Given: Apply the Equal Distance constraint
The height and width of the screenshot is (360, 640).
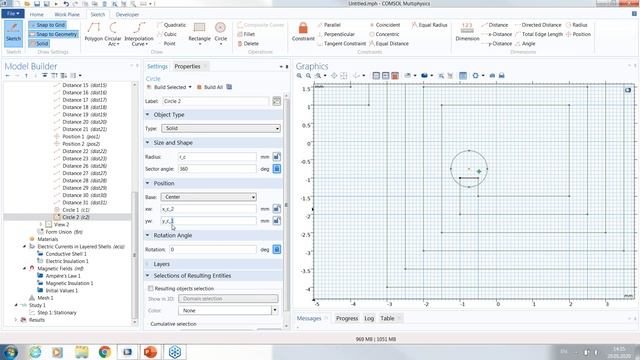Looking at the screenshot, I should (389, 44).
